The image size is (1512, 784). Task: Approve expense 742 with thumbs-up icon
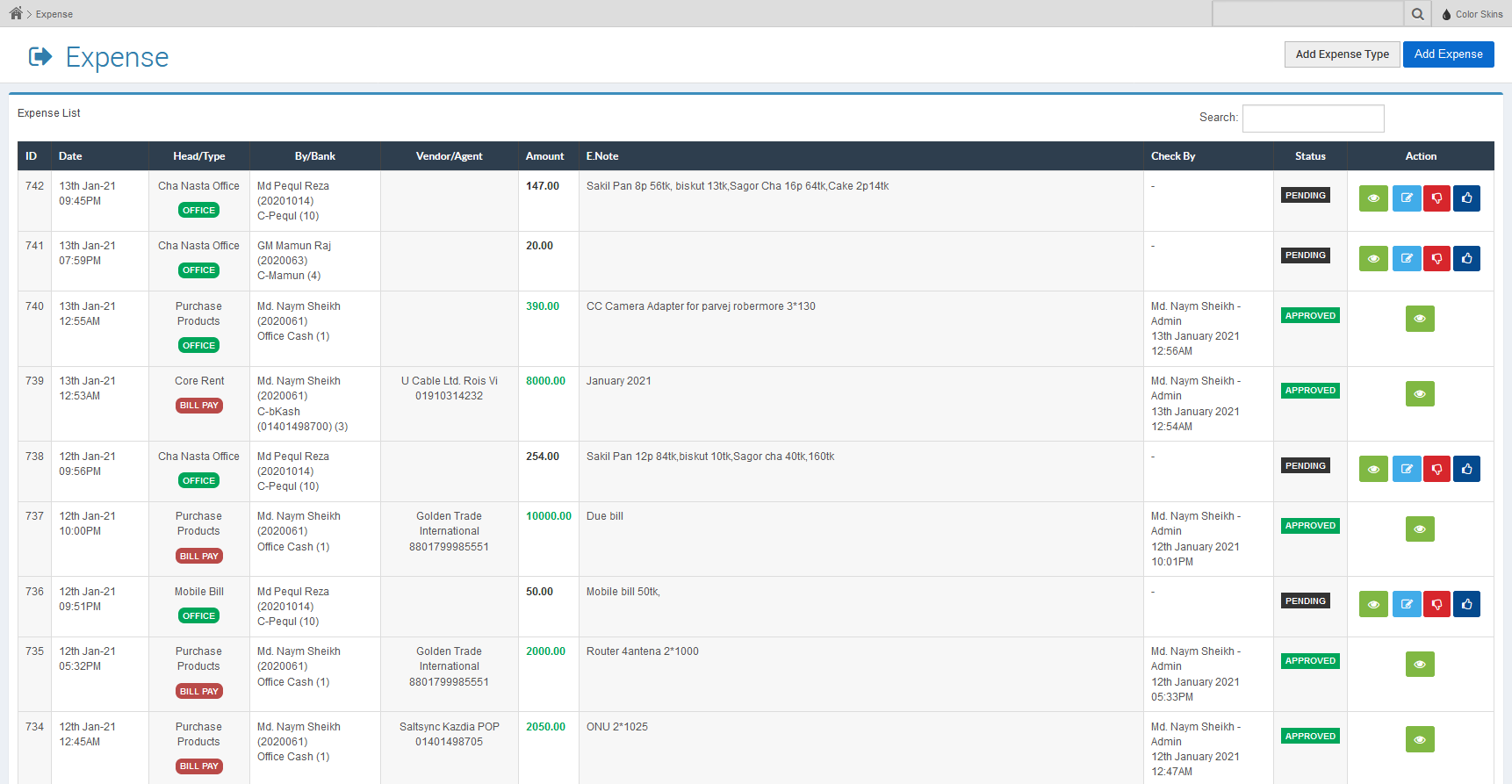click(x=1466, y=198)
